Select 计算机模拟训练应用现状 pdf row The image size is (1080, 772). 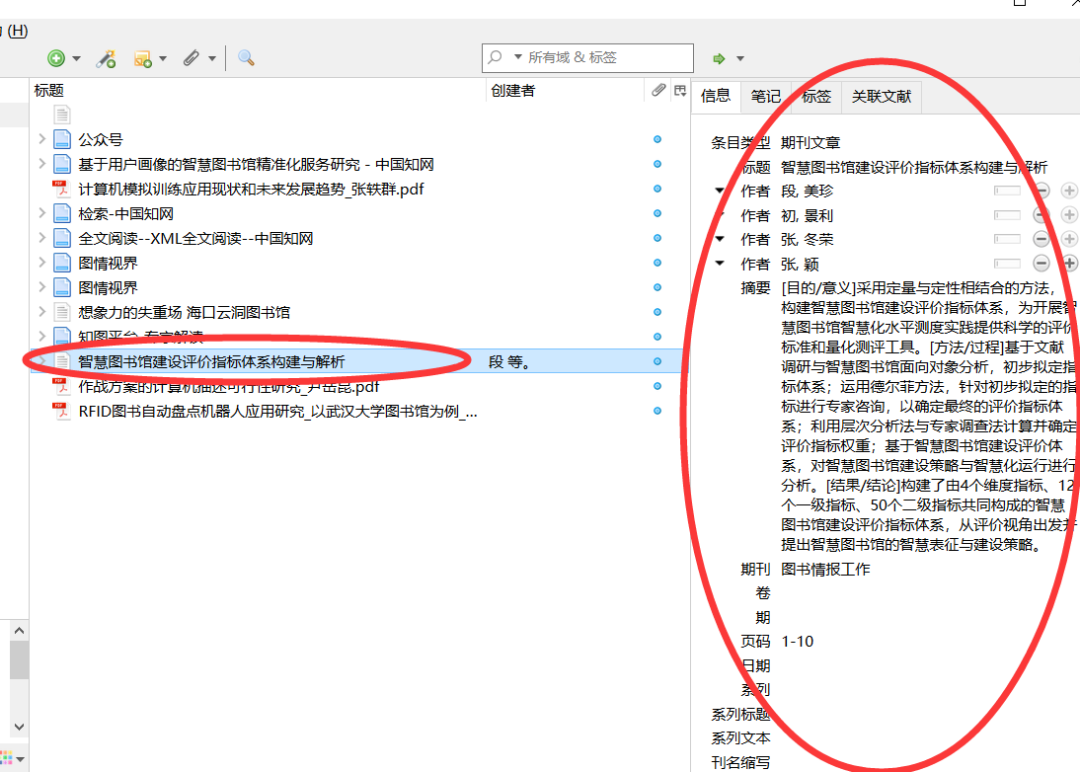point(358,189)
